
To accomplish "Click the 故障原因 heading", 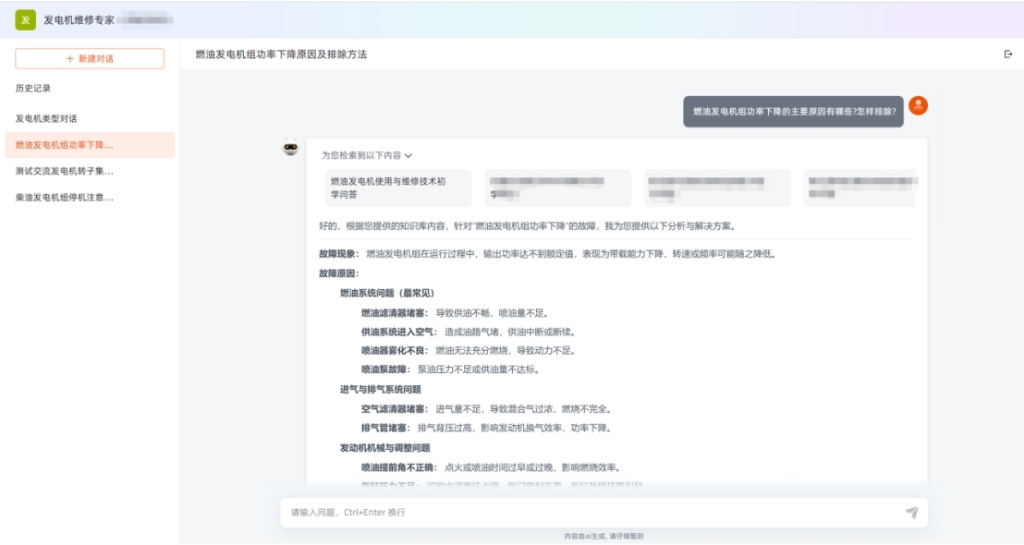I will (x=338, y=273).
